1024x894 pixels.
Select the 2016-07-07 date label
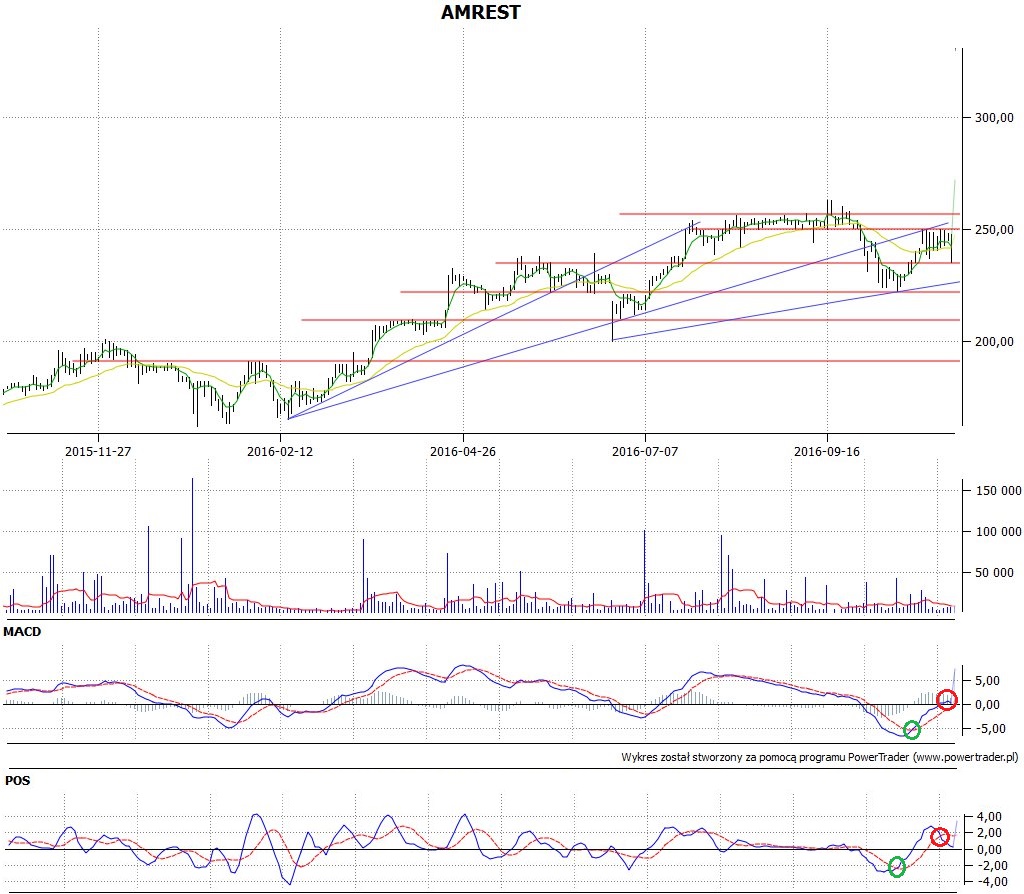[x=645, y=451]
